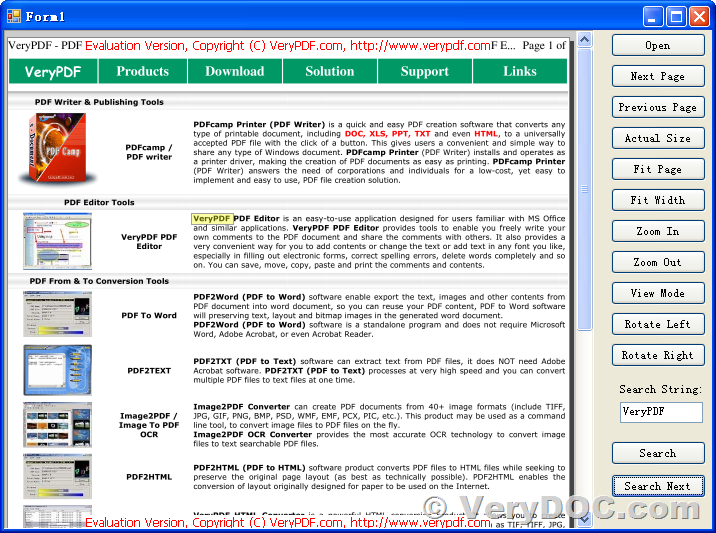Click the PDF2TEXT screenshot thumbnail
Image resolution: width=716 pixels, height=533 pixels.
pyautogui.click(x=58, y=370)
